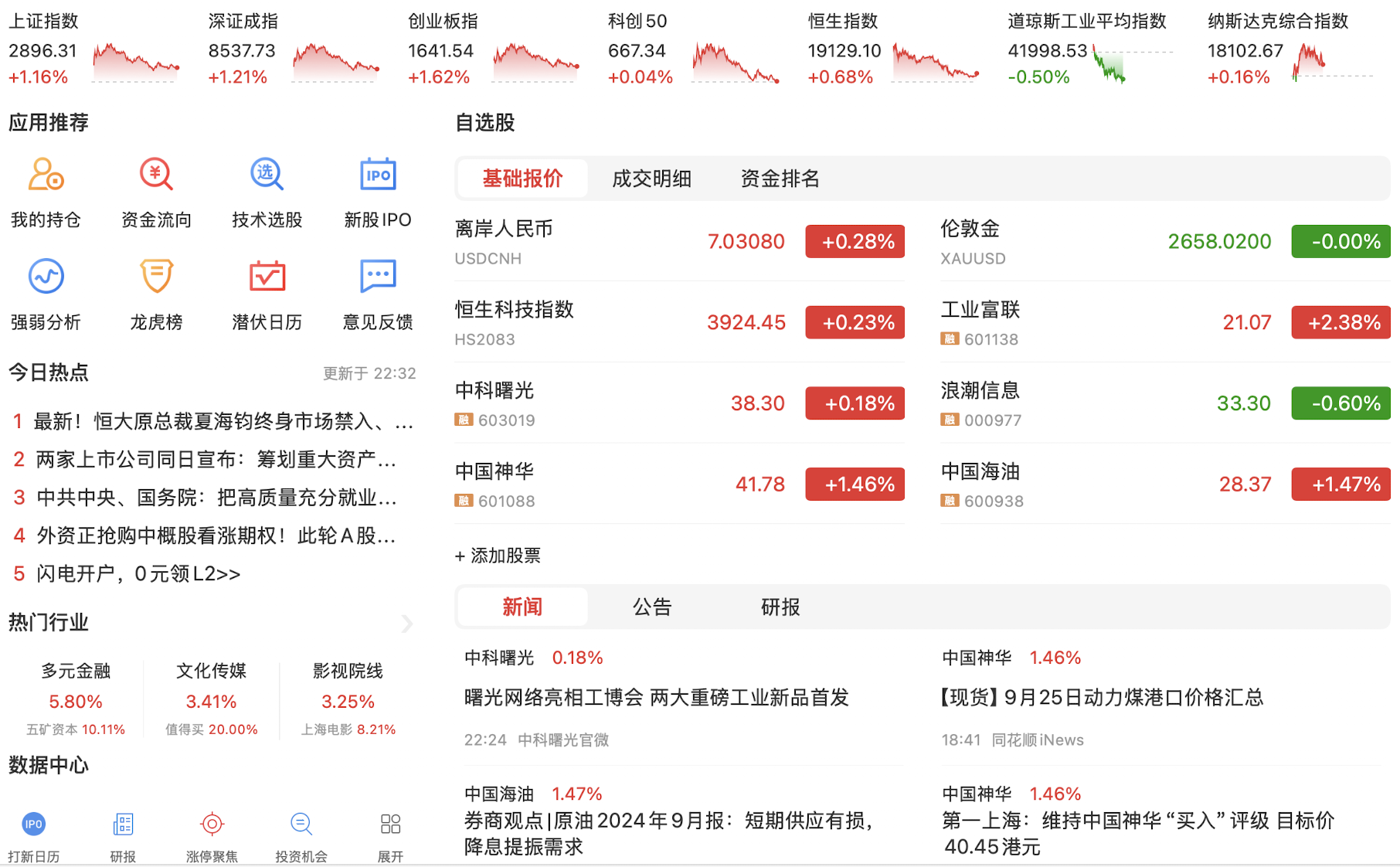Open 强弱分析 analysis icon
The image size is (1400, 867).
[x=46, y=276]
